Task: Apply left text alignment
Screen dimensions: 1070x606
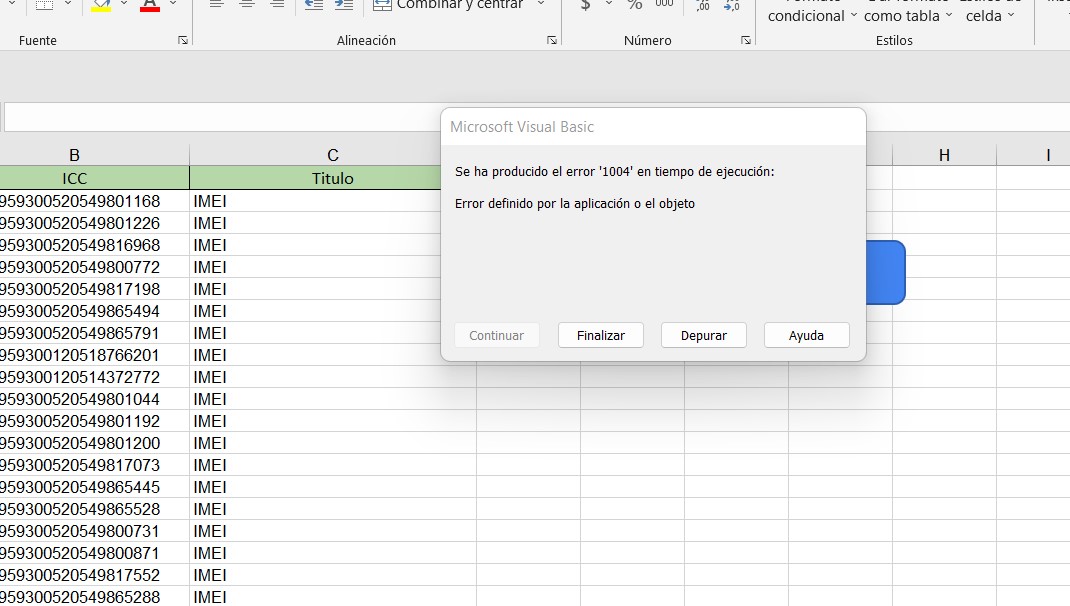Action: (216, 4)
